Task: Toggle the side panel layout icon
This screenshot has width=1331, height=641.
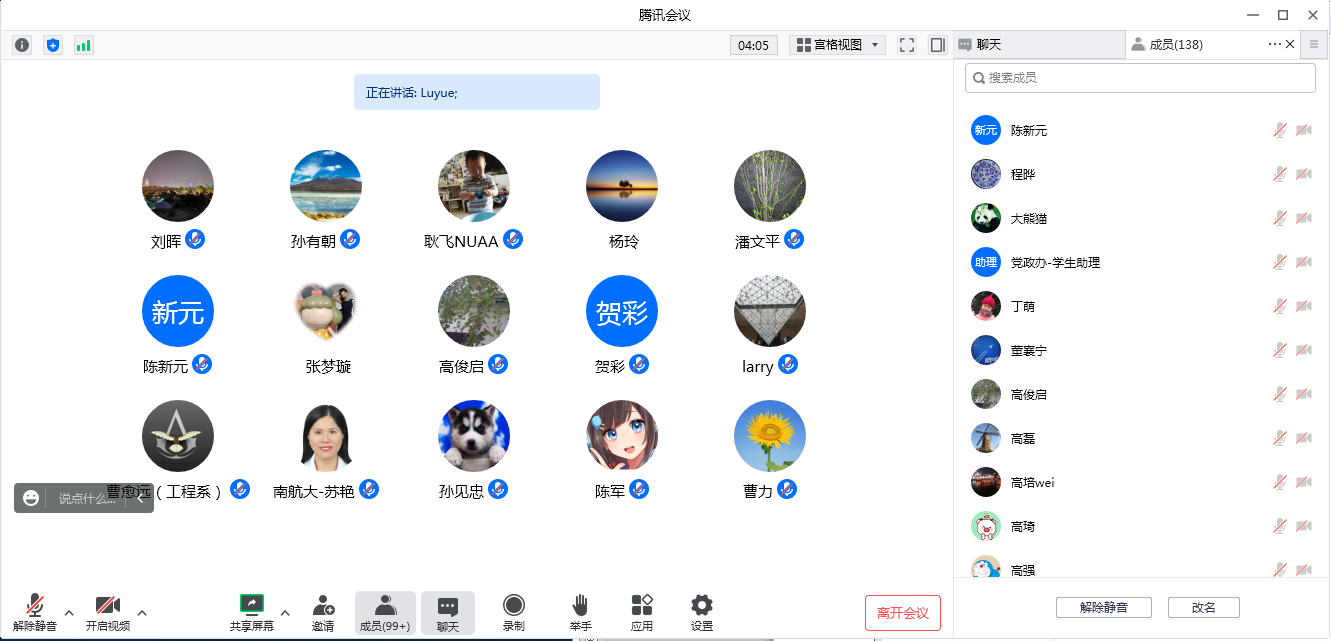Action: 937,45
